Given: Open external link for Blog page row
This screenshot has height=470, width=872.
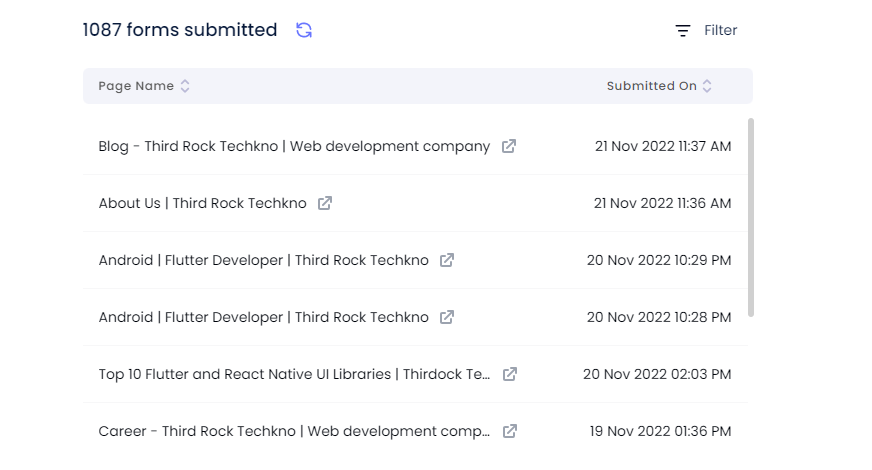Looking at the screenshot, I should [x=509, y=146].
